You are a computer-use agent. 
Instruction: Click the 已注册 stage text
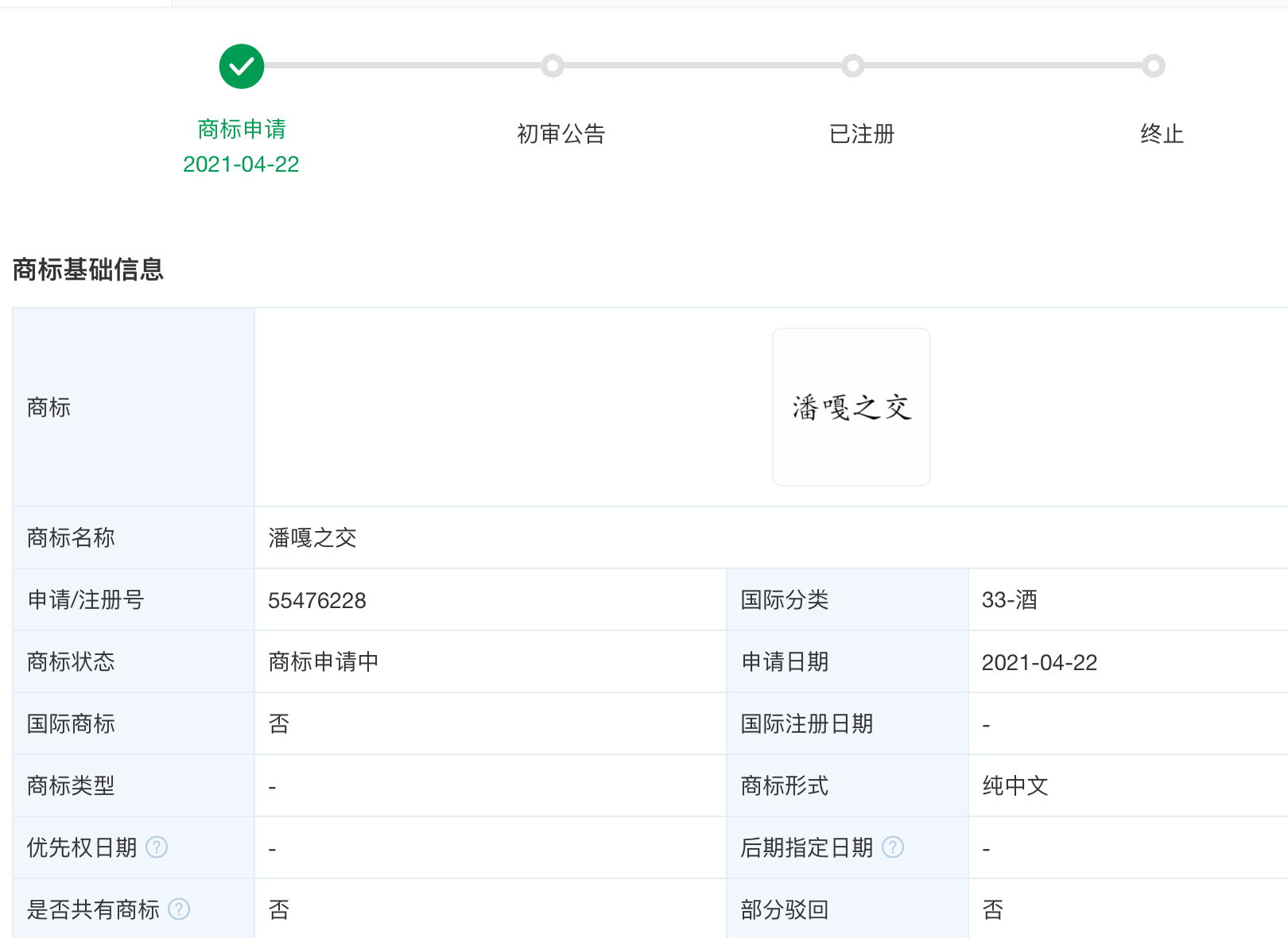(x=861, y=134)
